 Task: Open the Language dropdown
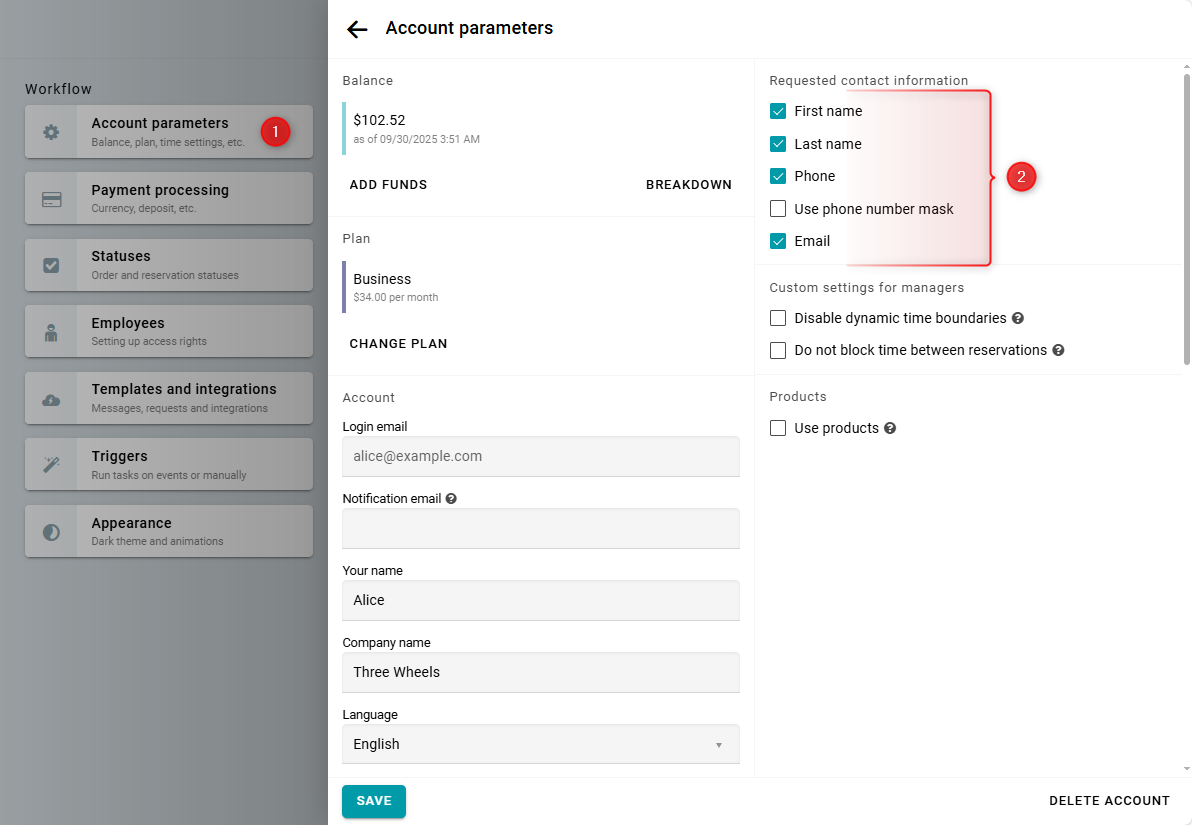click(x=540, y=744)
